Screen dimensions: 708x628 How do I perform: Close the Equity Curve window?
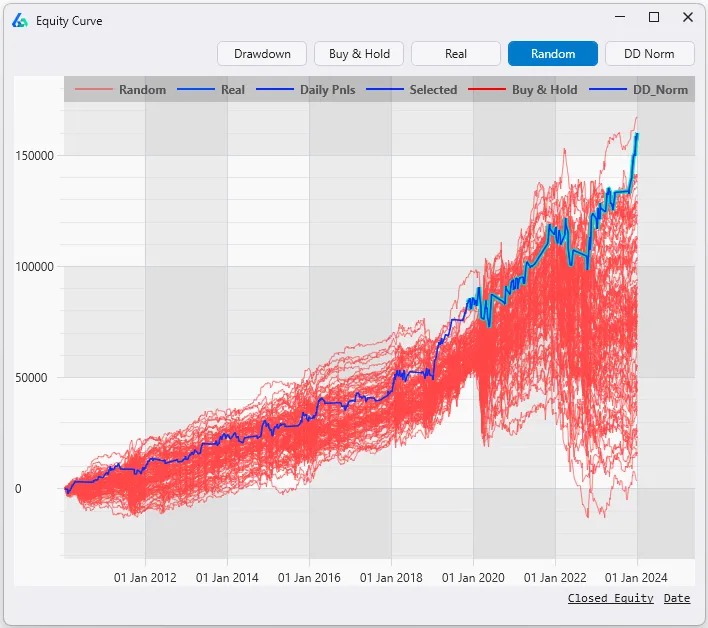[x=687, y=17]
